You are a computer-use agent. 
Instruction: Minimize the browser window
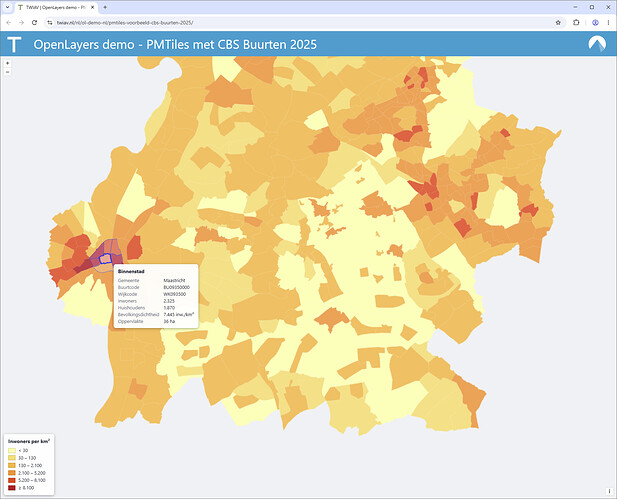tap(575, 7)
